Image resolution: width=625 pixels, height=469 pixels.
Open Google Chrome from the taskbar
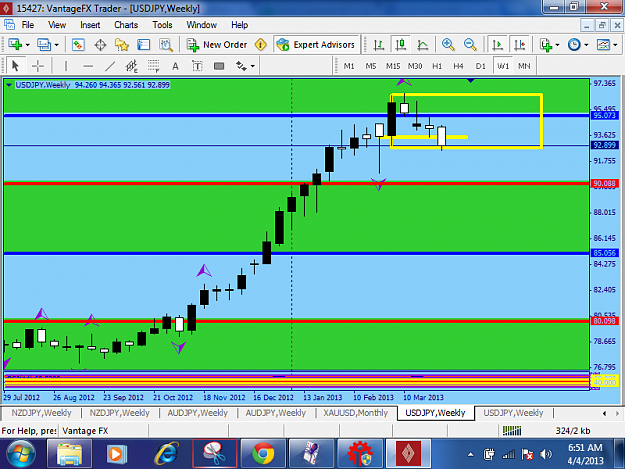click(263, 454)
